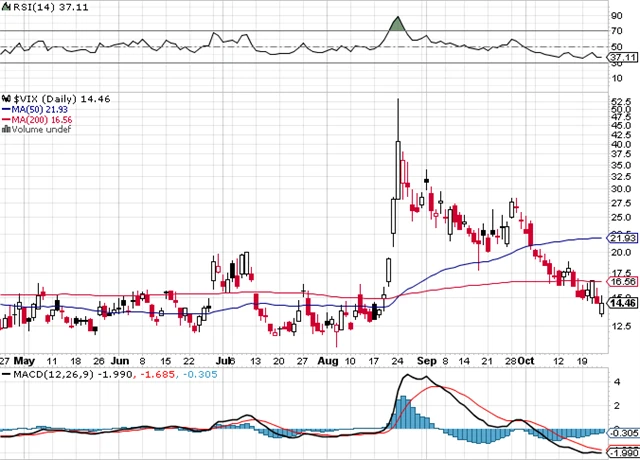Click the RSI(14) indicator legend icon

[x=4, y=6]
